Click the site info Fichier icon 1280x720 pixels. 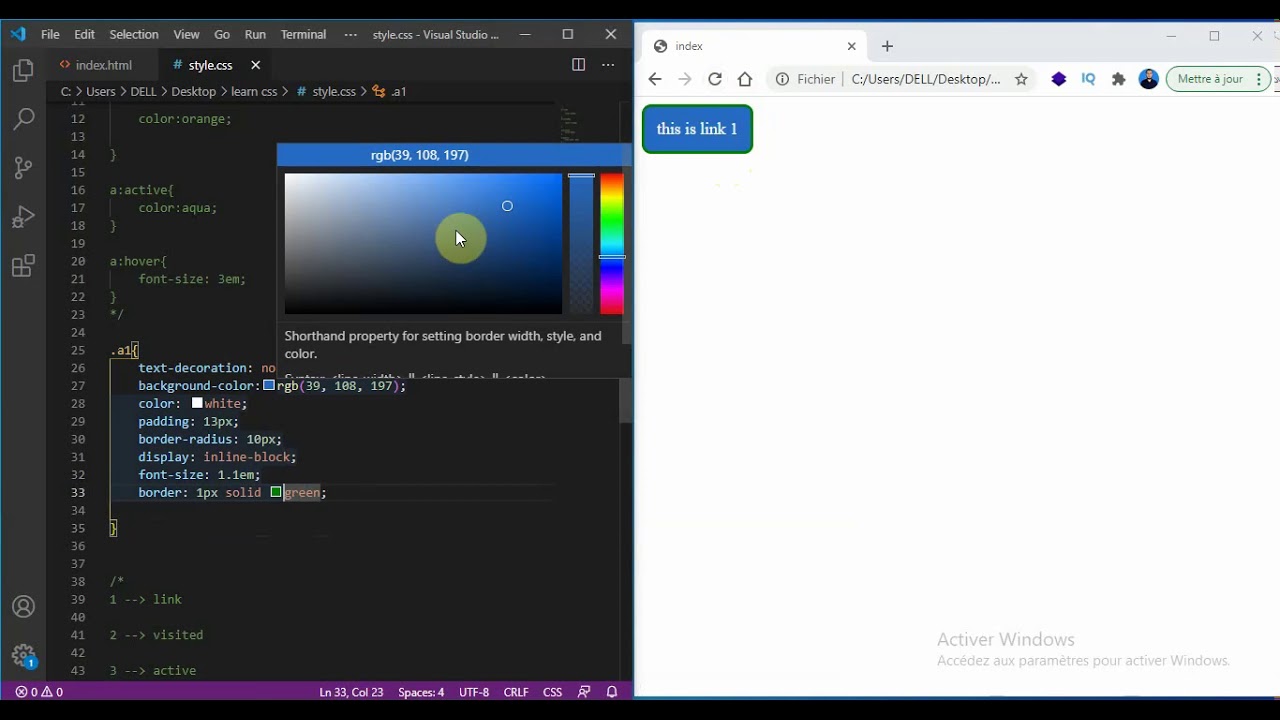point(782,79)
